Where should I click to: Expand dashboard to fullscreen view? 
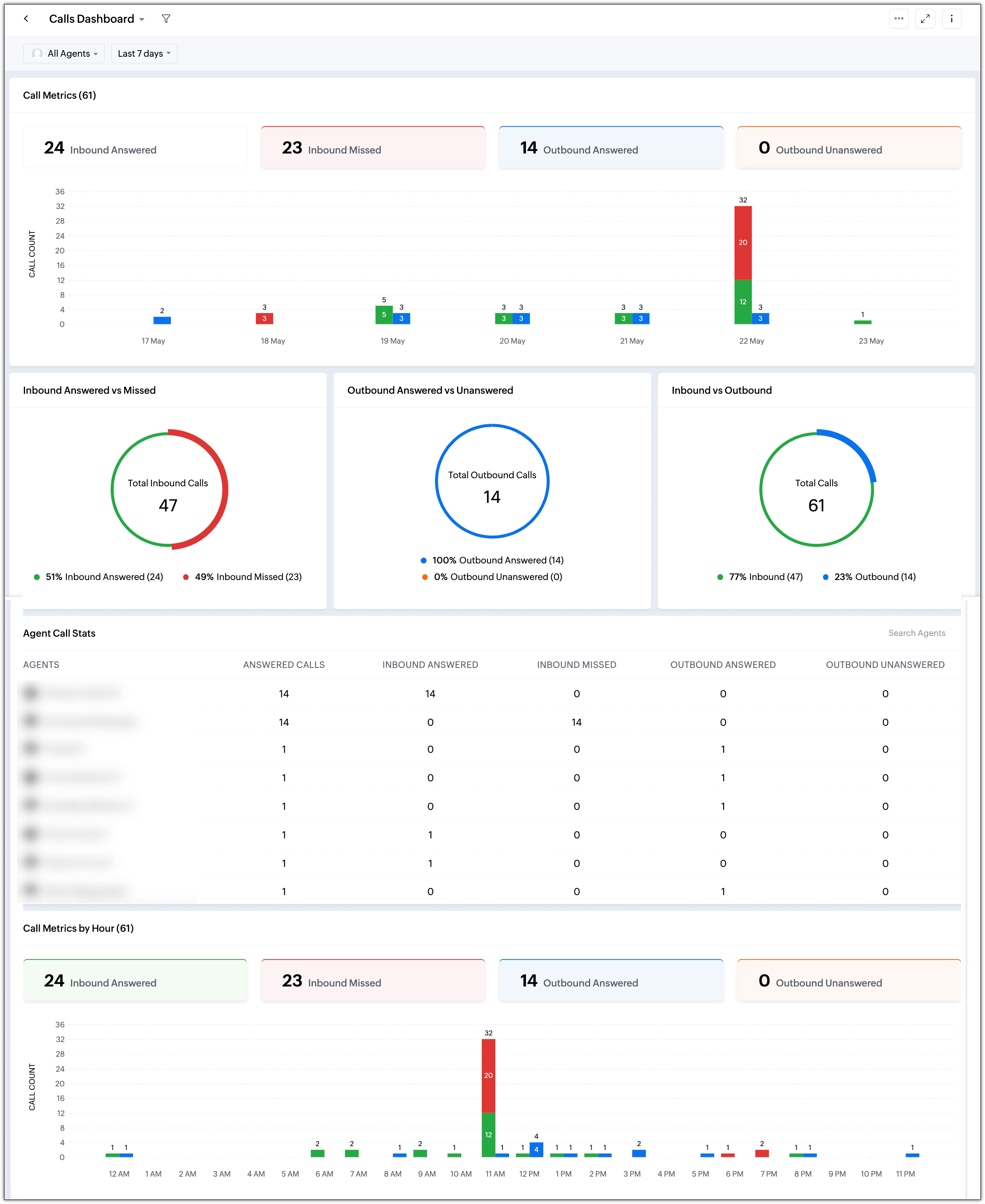925,19
